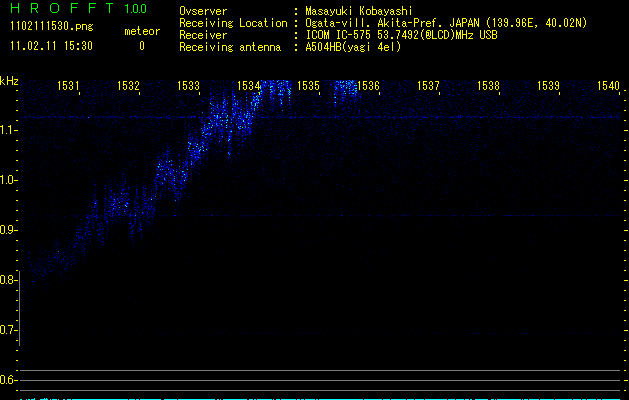Click the meteor count value 0
The width and height of the screenshot is (629, 400).
pos(142,46)
